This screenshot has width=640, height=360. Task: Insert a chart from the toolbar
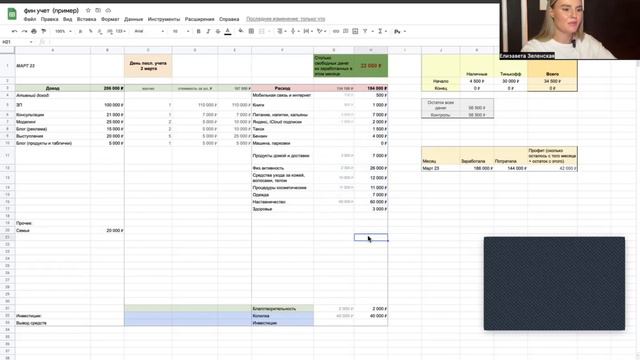pyautogui.click(x=356, y=31)
